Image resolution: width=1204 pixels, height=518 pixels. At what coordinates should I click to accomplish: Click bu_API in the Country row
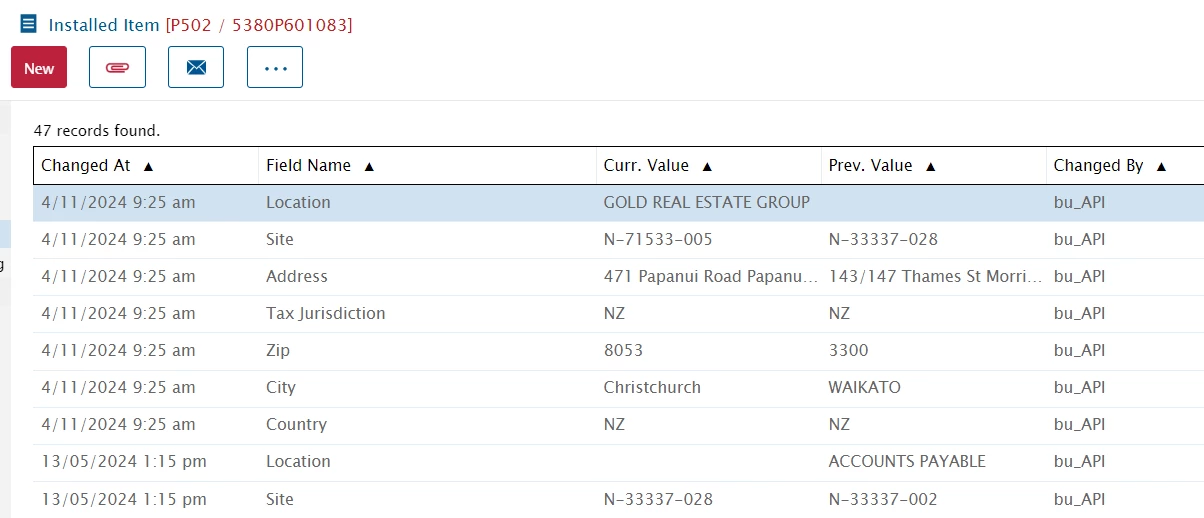point(1079,424)
